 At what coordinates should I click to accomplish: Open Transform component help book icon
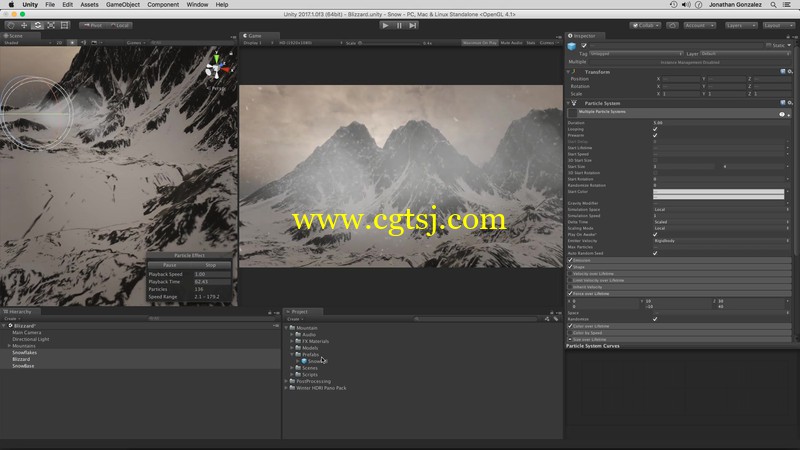(x=783, y=72)
